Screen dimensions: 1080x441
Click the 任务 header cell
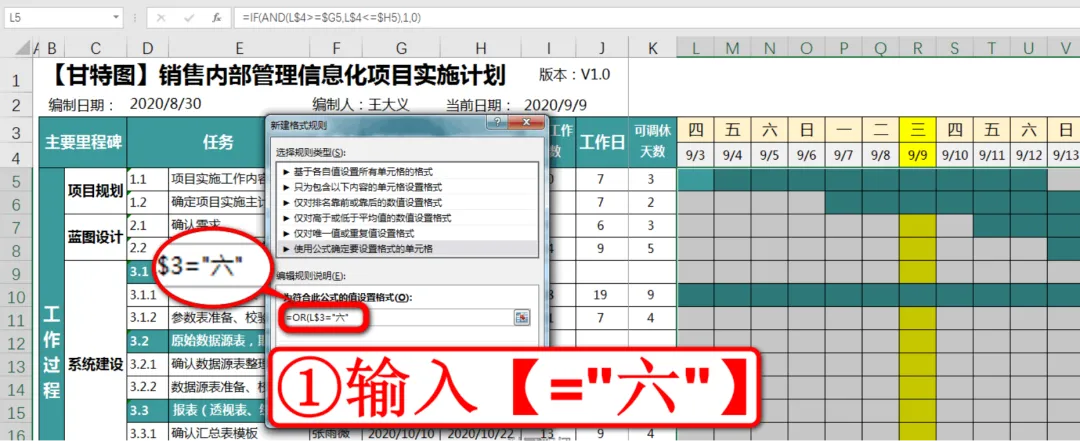(218, 143)
